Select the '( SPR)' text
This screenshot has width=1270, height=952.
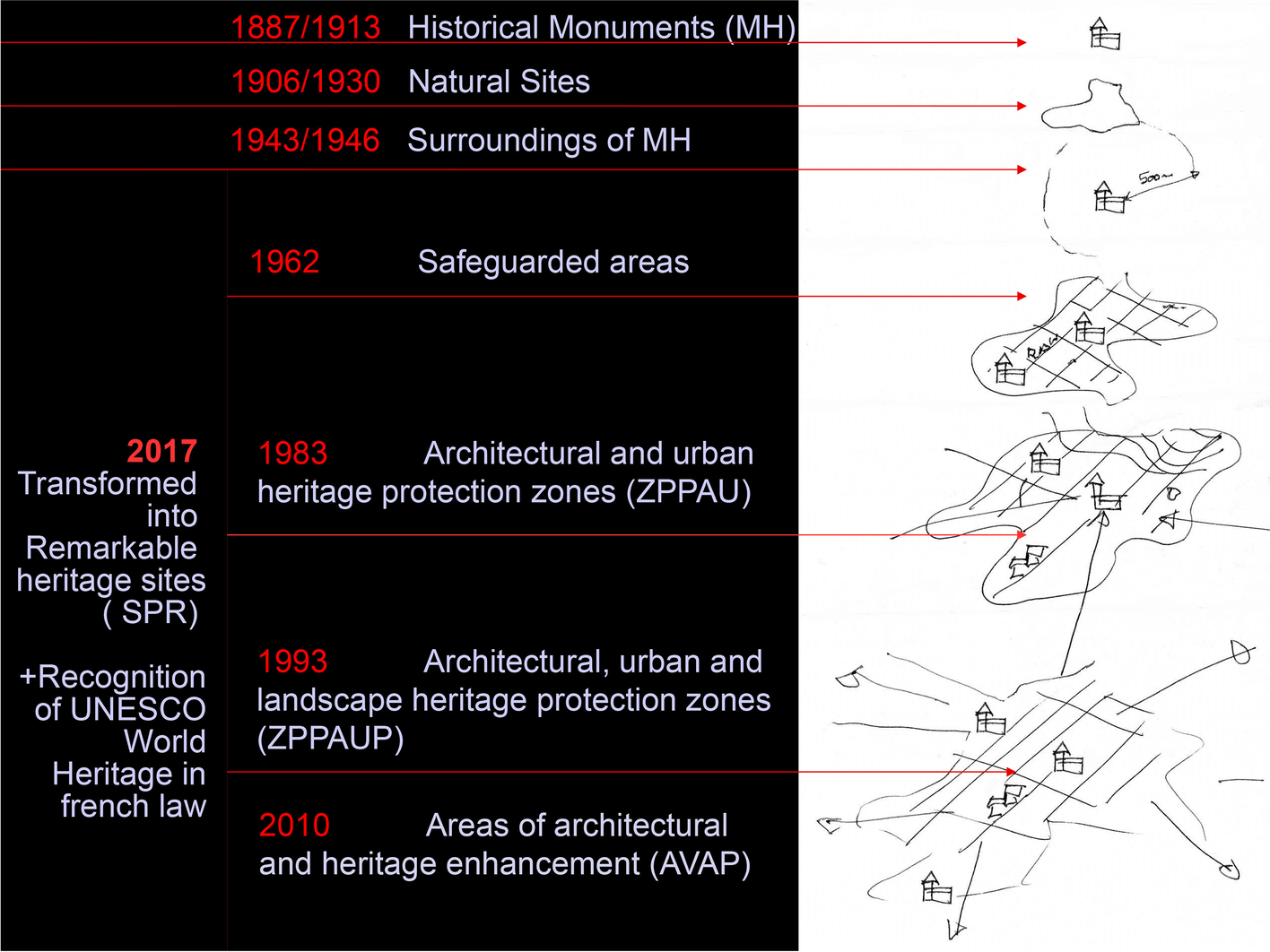coord(150,613)
